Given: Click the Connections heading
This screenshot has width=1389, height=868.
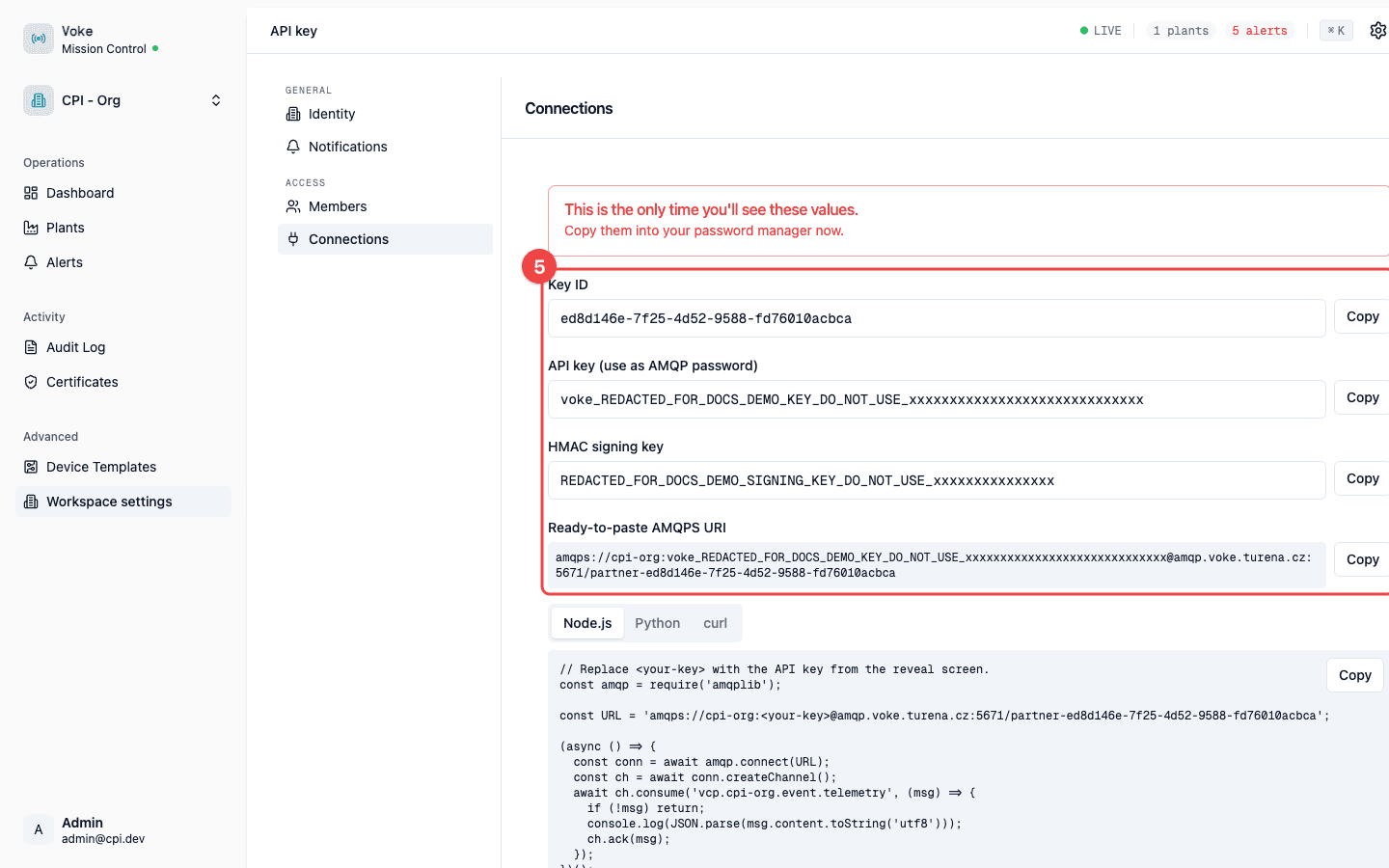Looking at the screenshot, I should click(569, 108).
